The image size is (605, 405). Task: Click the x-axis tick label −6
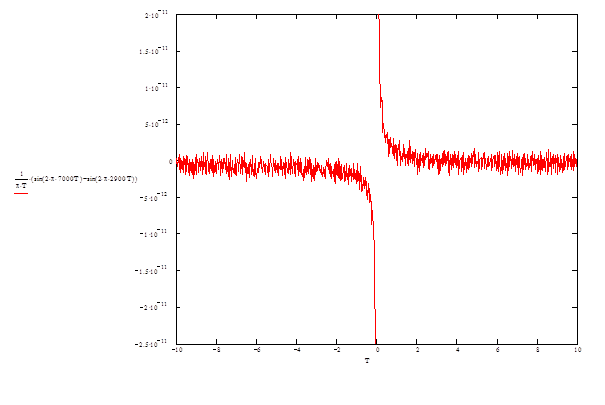(257, 351)
